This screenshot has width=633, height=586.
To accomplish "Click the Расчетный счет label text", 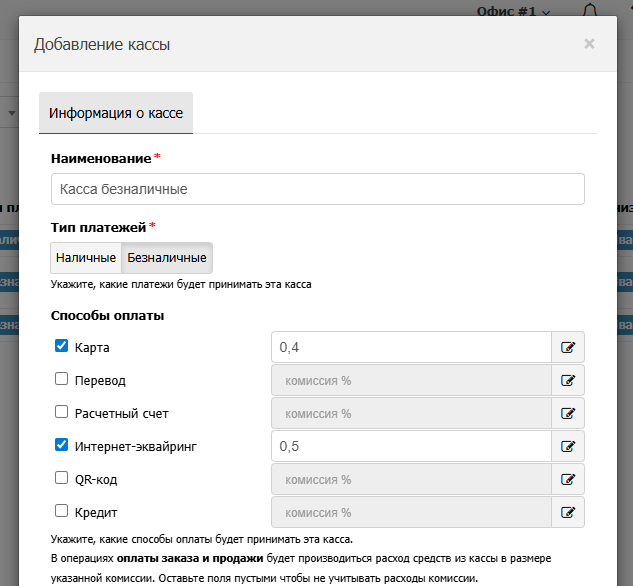I will click(122, 414).
